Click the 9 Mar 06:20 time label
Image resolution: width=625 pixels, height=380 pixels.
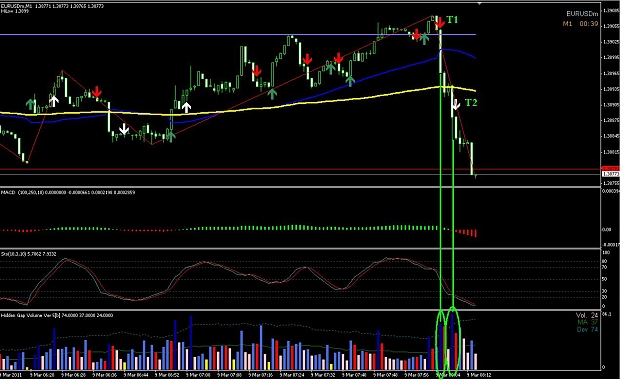42,375
